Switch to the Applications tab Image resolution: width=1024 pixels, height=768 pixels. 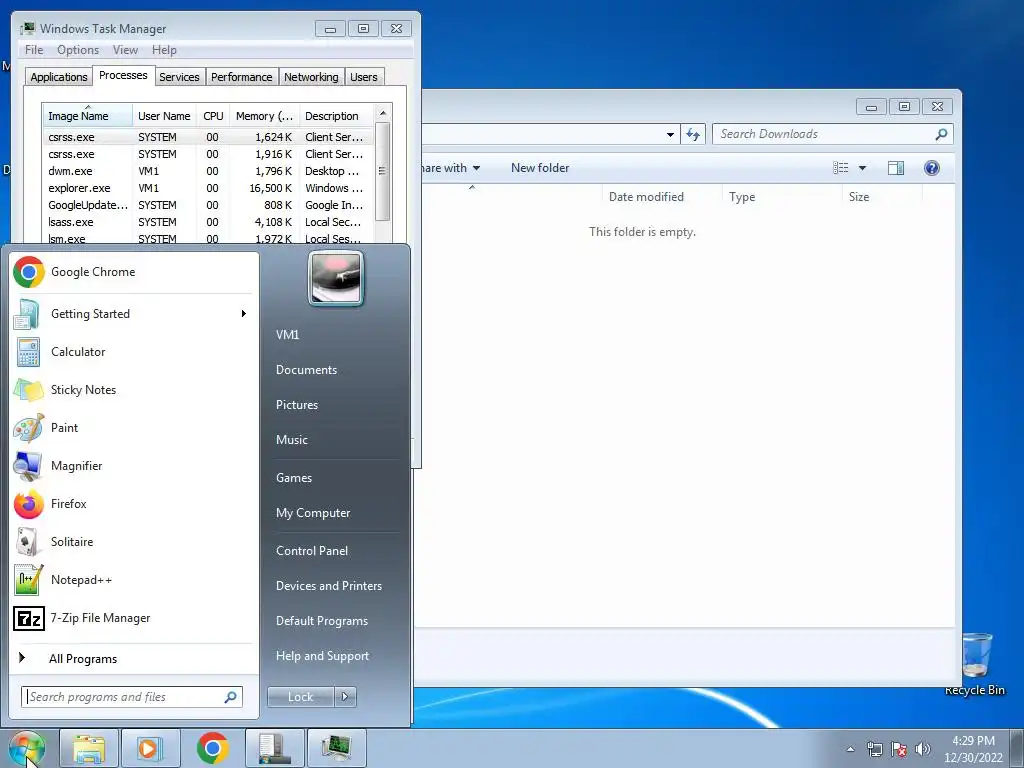59,77
